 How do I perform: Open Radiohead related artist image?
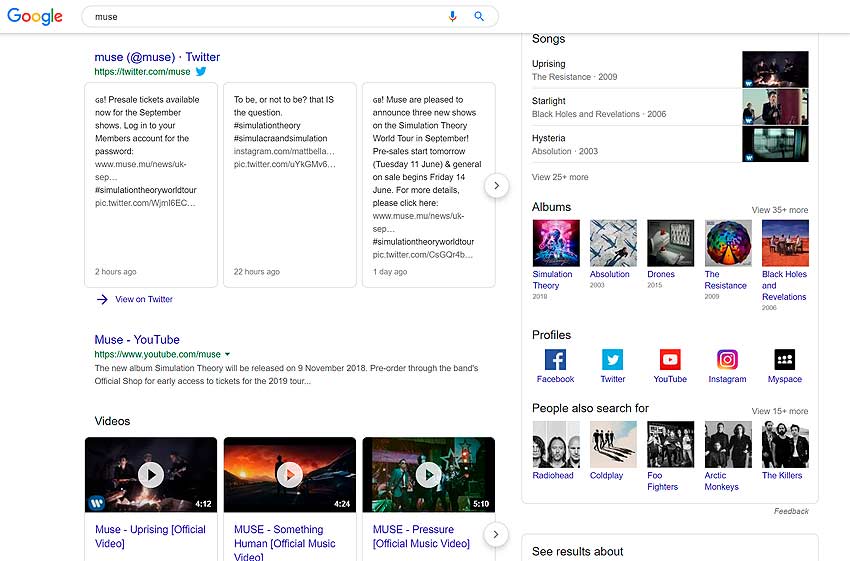click(x=556, y=444)
